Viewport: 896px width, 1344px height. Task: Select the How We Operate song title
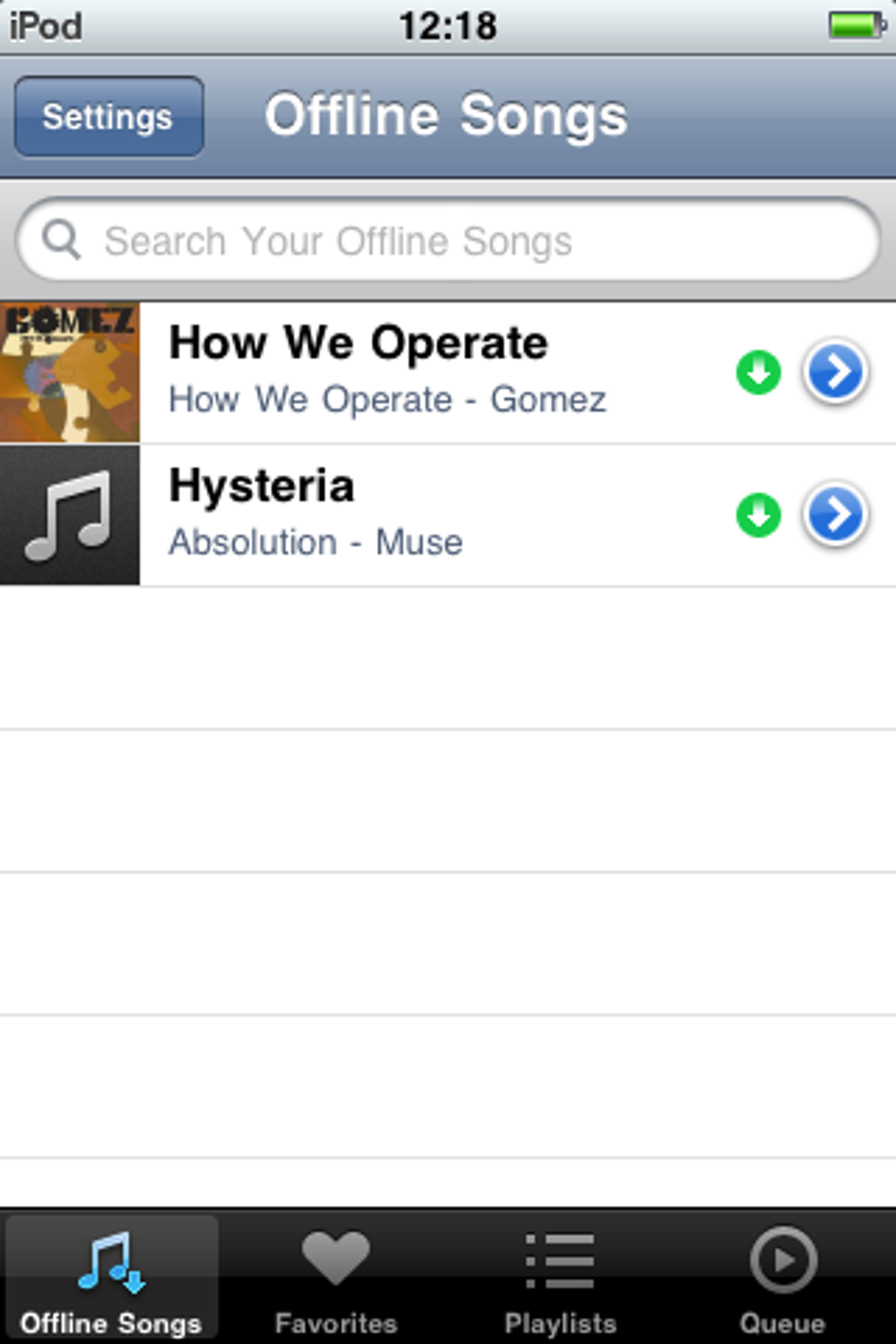coord(358,343)
